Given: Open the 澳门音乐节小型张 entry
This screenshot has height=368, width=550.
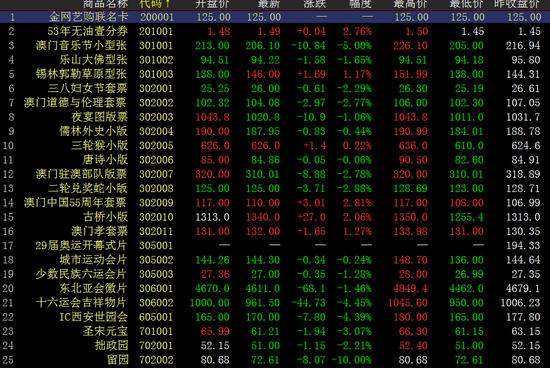Looking at the screenshot, I should pos(81,46).
